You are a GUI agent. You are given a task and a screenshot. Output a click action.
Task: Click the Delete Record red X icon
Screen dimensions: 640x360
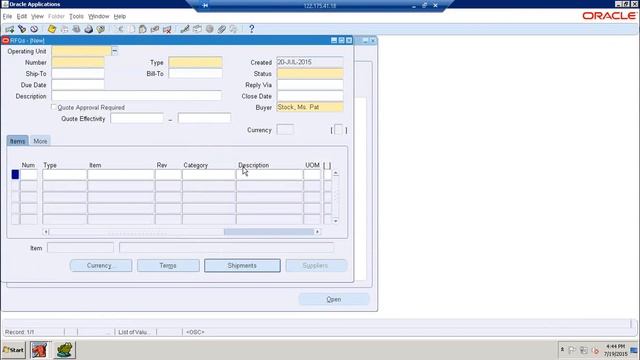[167, 29]
